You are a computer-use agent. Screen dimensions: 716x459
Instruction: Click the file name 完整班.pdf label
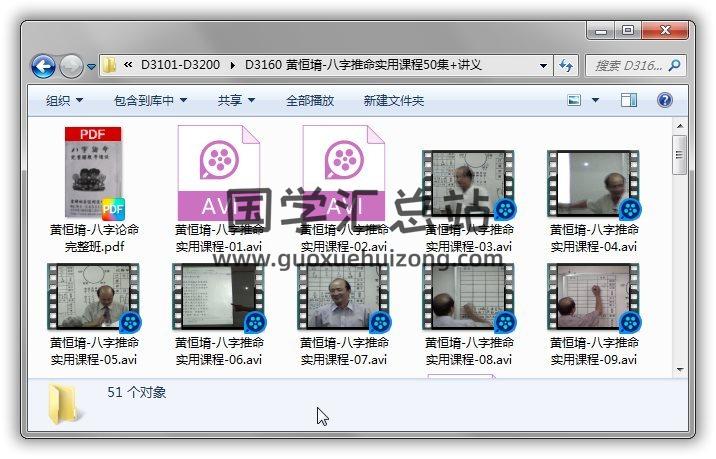95,247
